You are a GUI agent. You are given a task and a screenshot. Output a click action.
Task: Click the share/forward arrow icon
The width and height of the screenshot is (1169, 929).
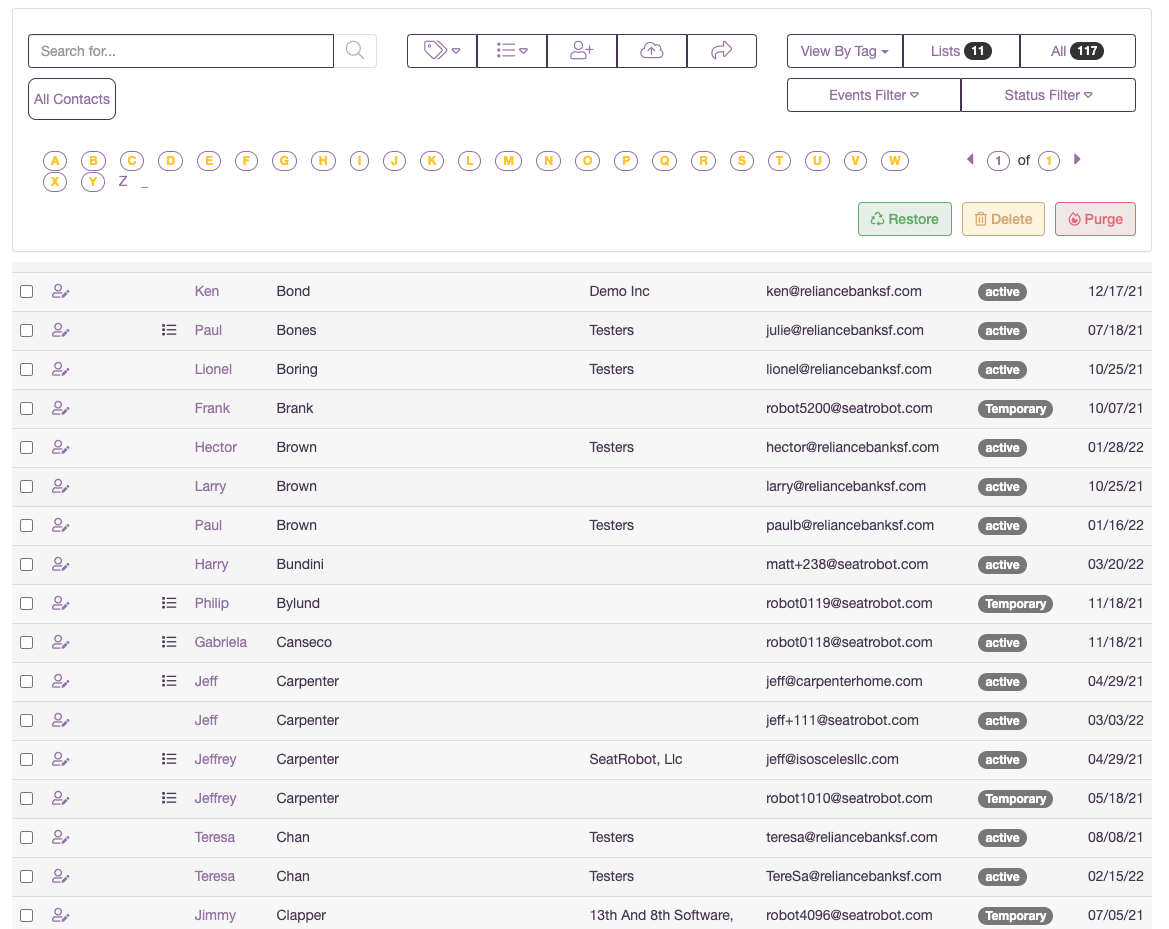721,50
